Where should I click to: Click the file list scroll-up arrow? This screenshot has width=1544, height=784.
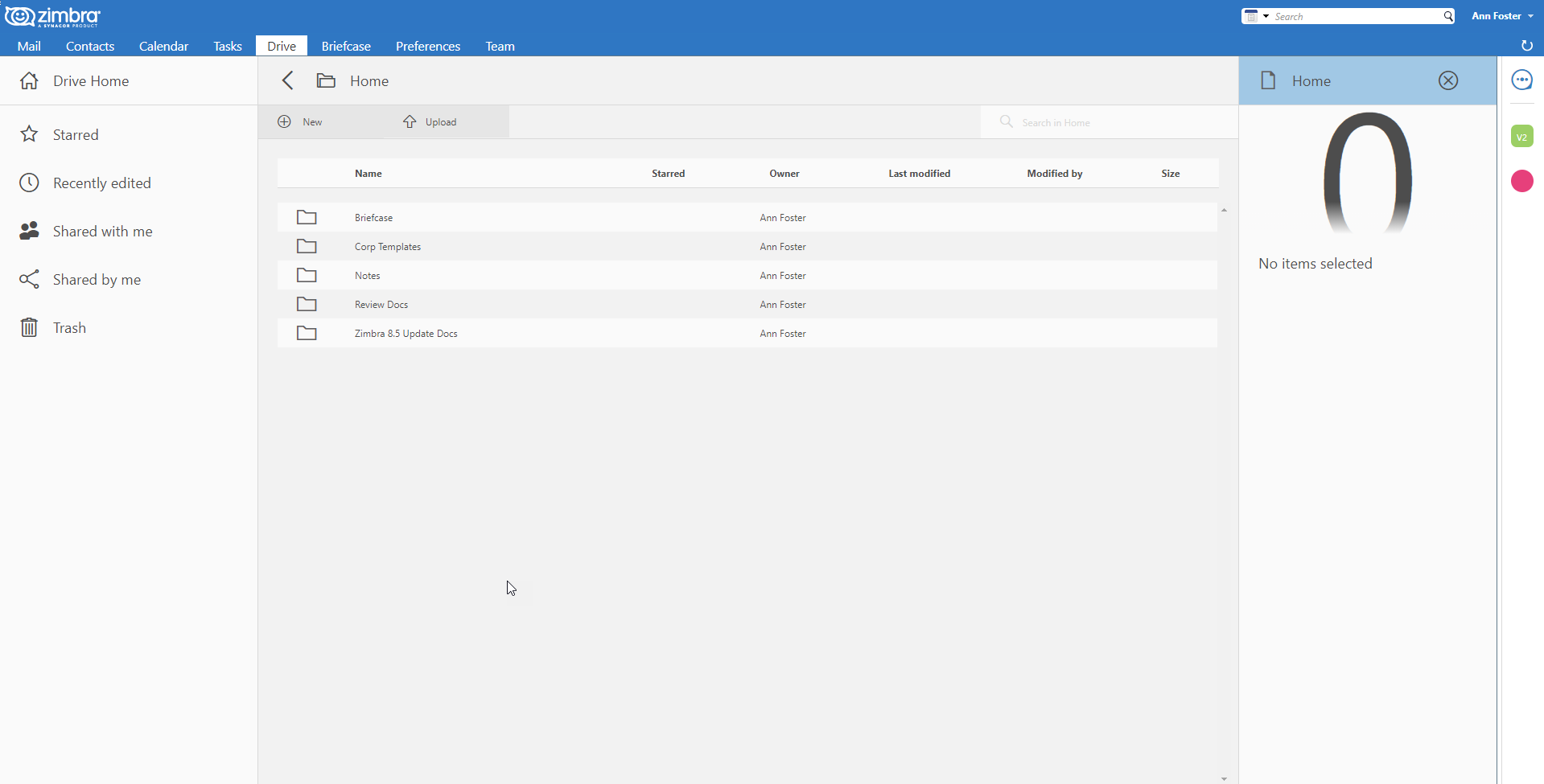[1224, 210]
